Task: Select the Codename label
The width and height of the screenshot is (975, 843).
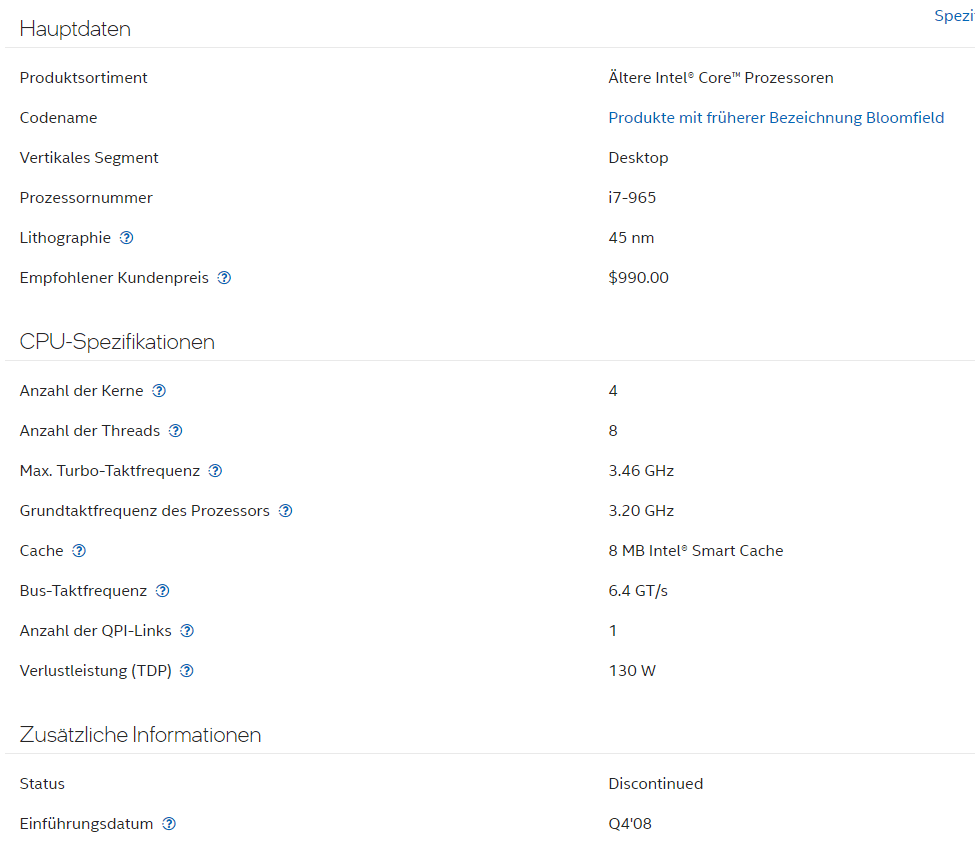Action: (x=58, y=117)
